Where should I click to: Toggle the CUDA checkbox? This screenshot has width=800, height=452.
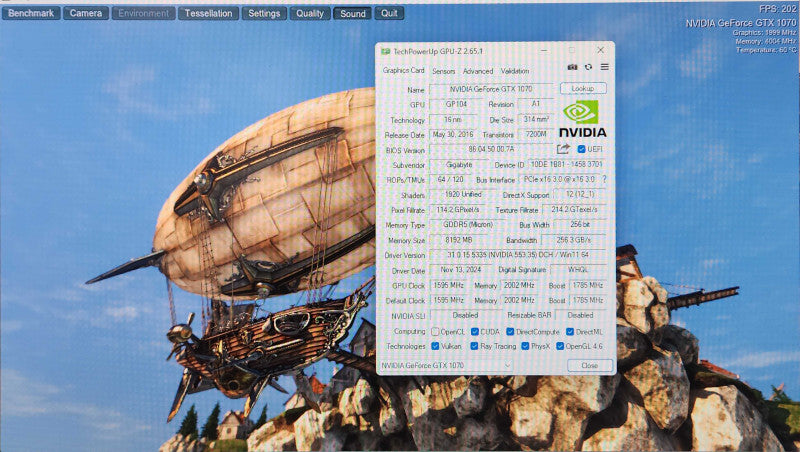pos(474,332)
